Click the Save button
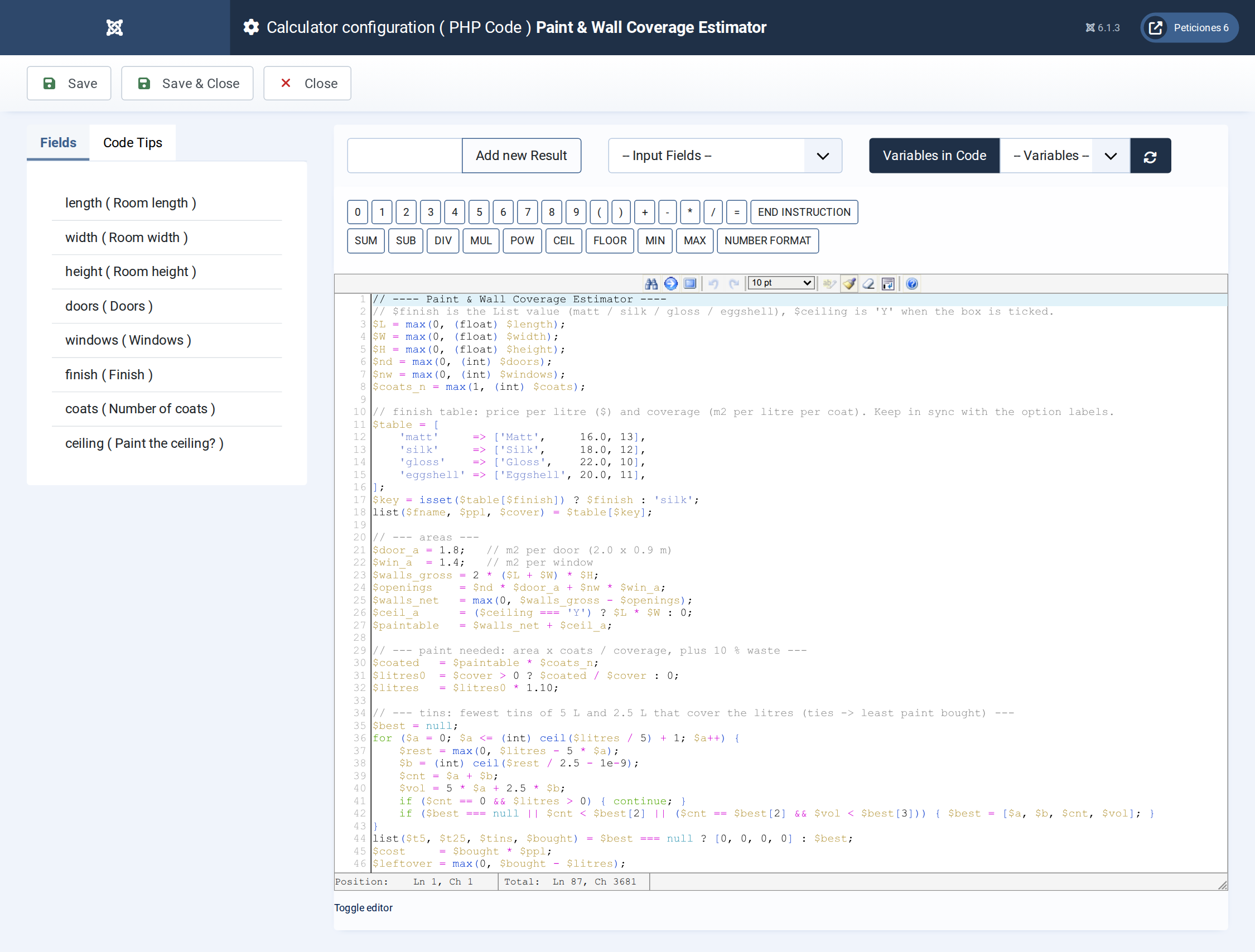 pos(69,84)
